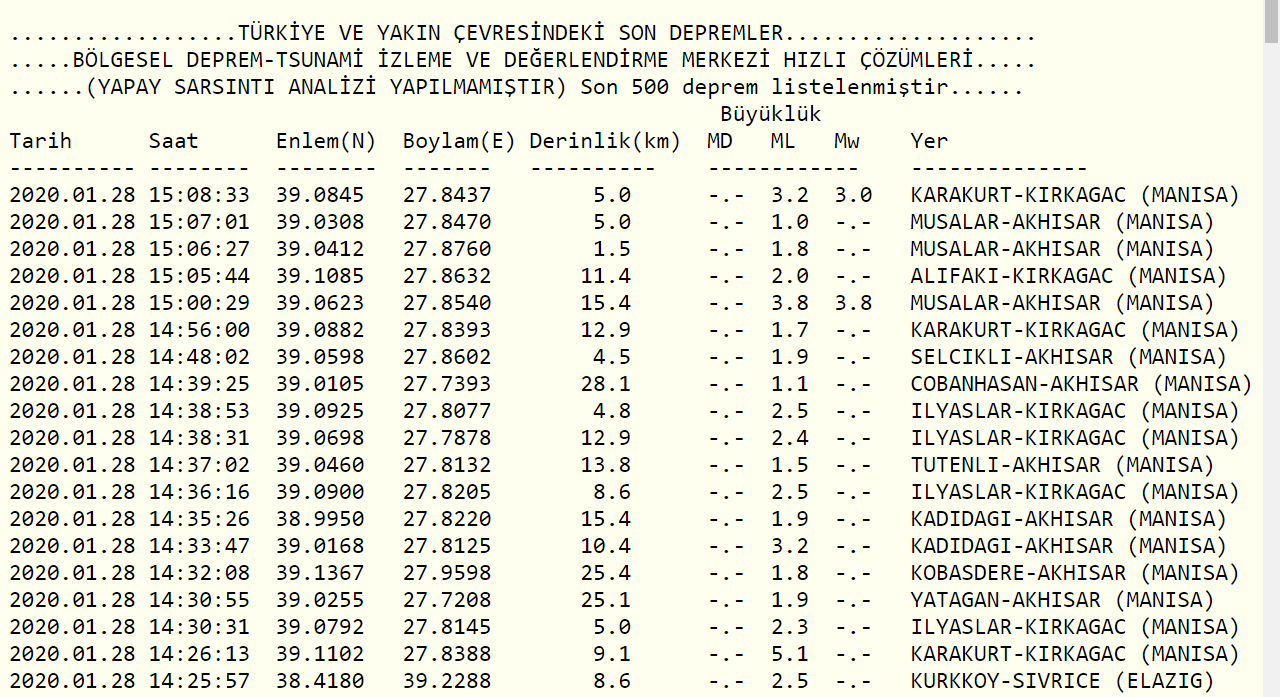1280x697 pixels.
Task: Click YATAGAN-AKHISAR (MANISA) location
Action: tap(1062, 600)
